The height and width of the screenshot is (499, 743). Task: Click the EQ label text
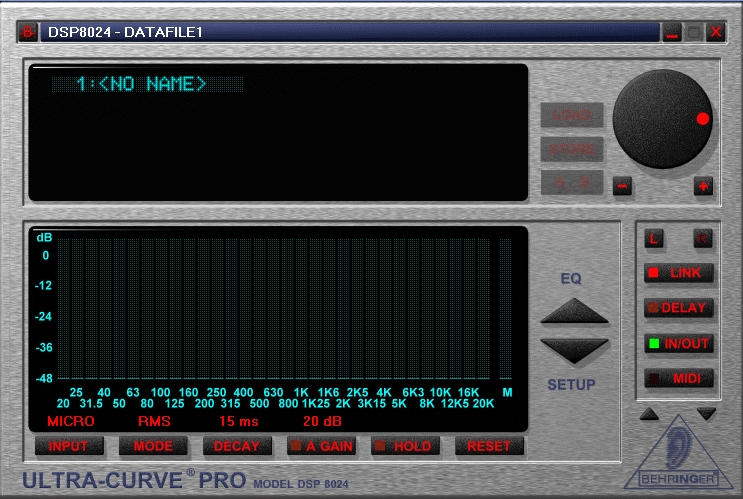click(x=571, y=279)
